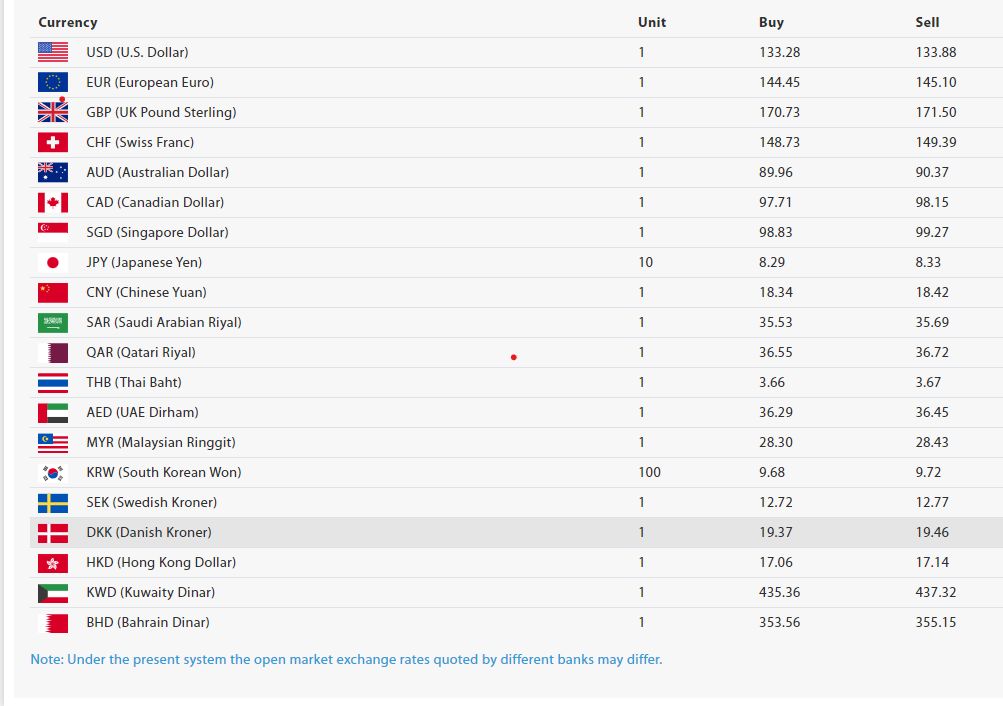The image size is (1003, 706).
Task: Click the UK flag icon
Action: click(53, 112)
